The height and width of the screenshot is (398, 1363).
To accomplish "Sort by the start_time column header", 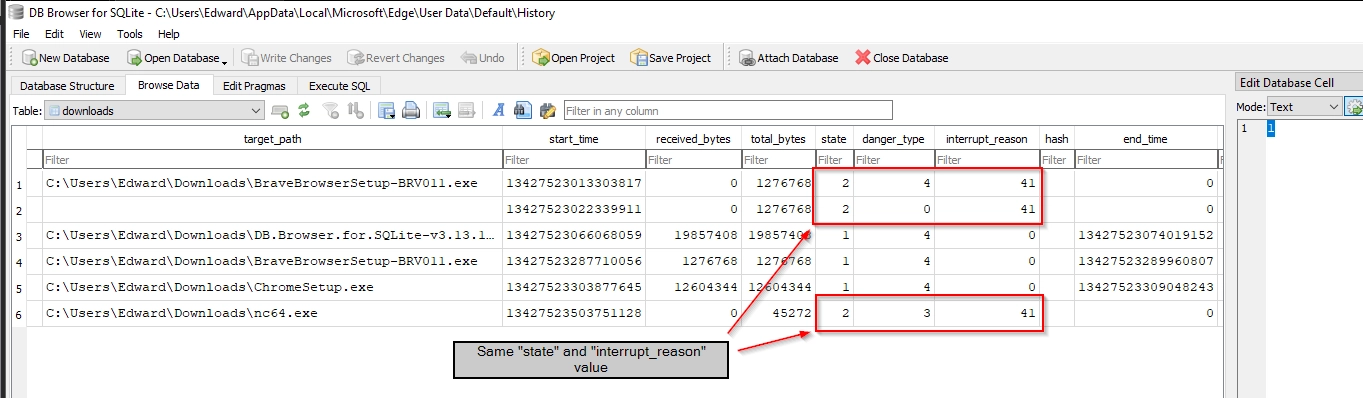I will click(x=574, y=139).
